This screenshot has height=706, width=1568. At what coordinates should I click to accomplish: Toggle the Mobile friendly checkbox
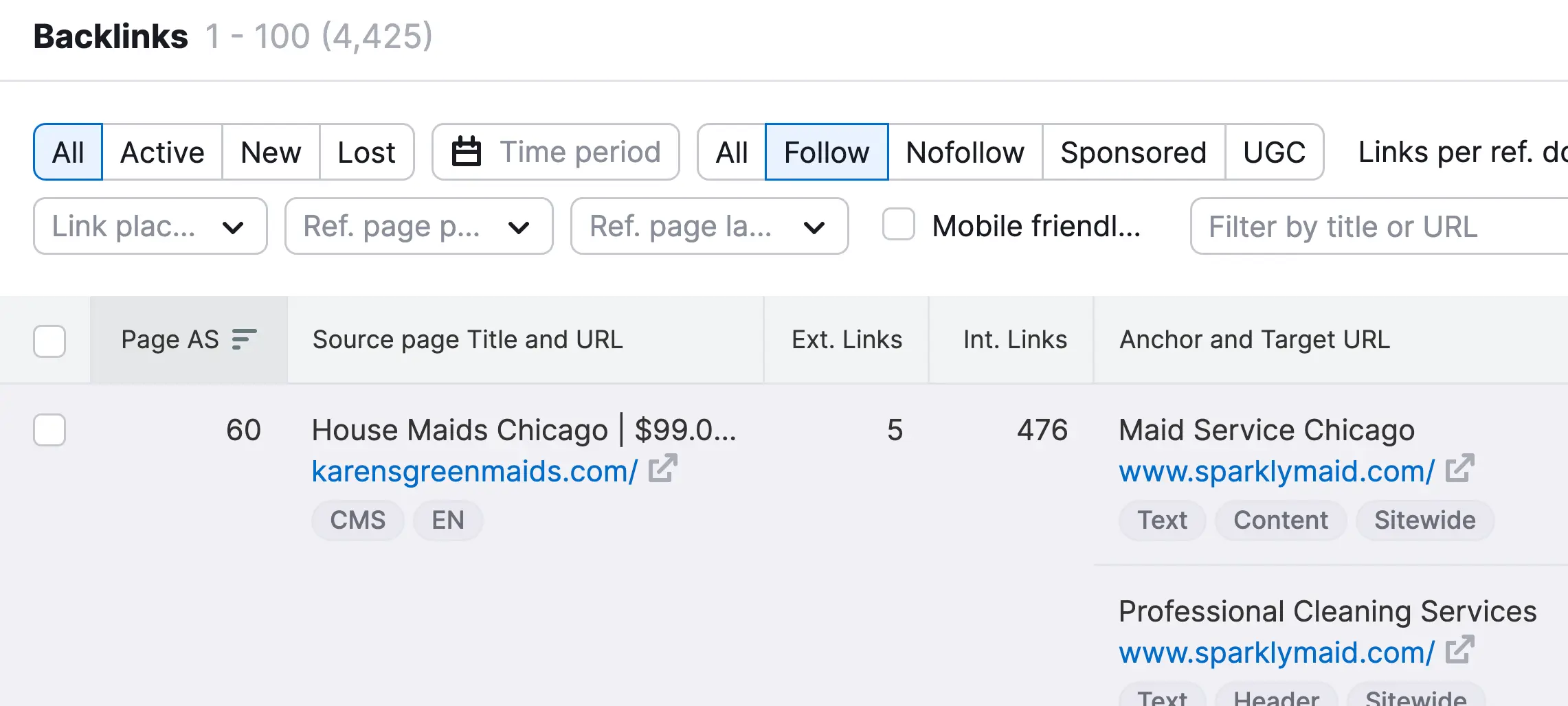coord(899,225)
